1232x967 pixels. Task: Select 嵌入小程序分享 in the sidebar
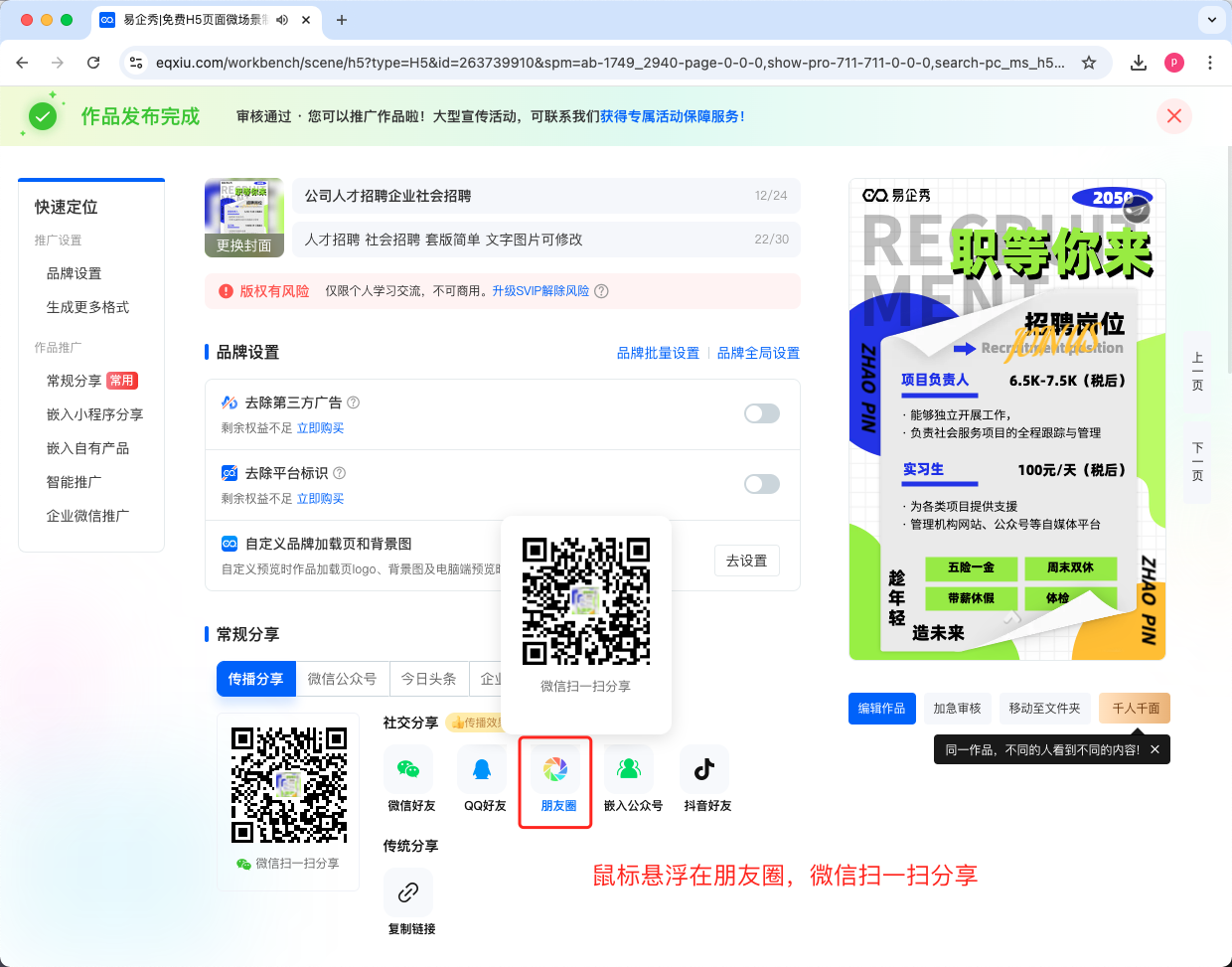coord(94,414)
